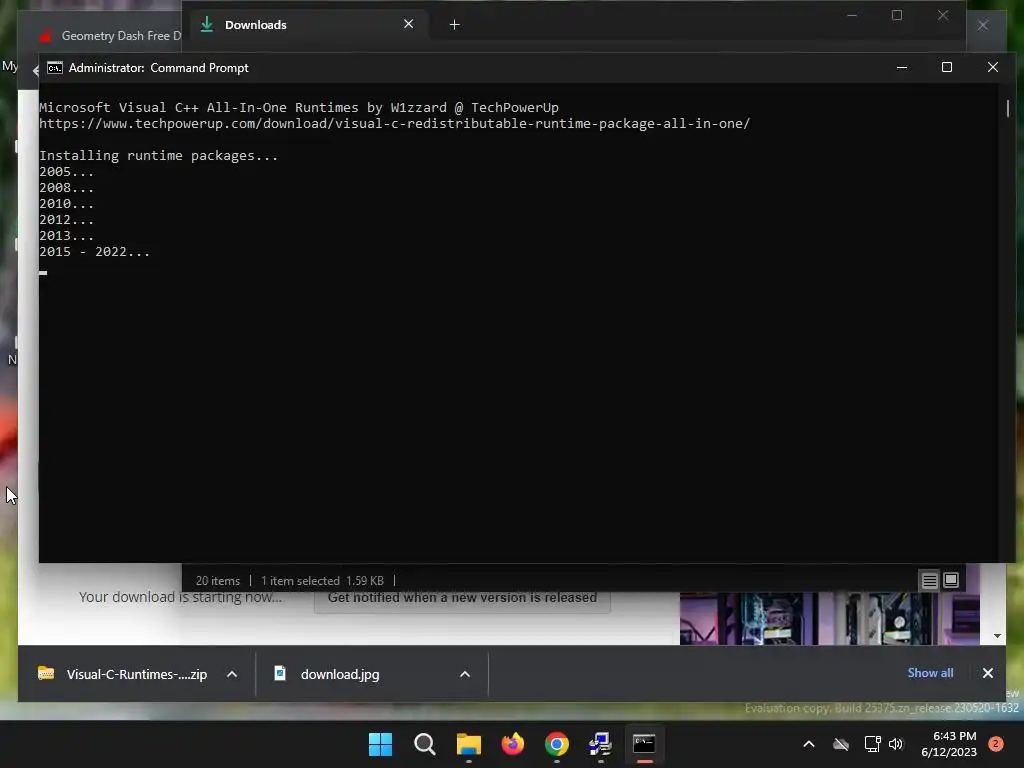Open network settings tray icon
1024x768 pixels.
[872, 744]
